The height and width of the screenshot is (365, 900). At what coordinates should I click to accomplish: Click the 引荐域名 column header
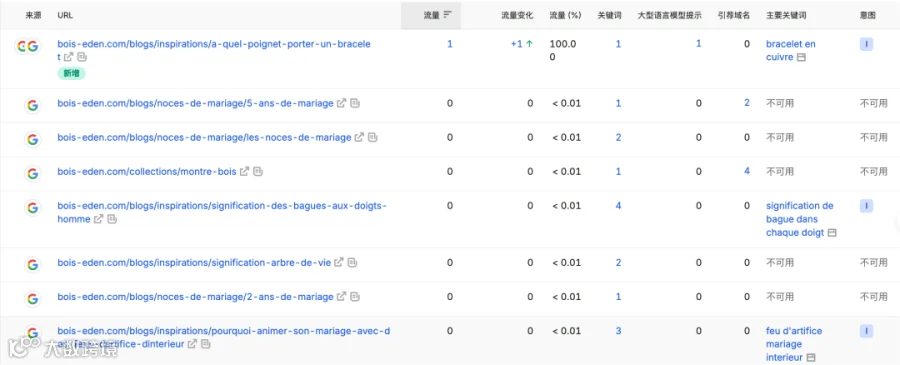(734, 15)
